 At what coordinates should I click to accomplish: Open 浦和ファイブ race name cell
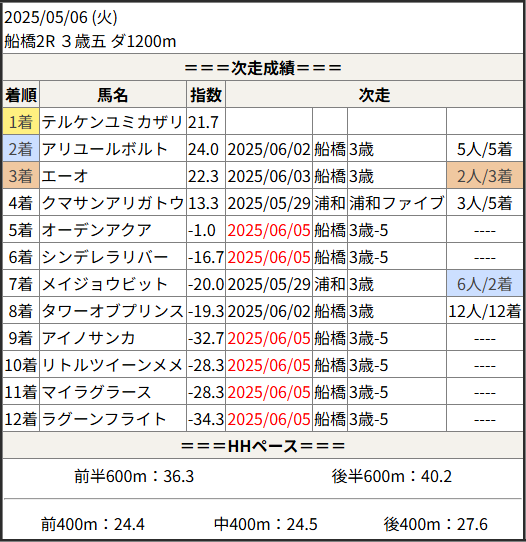click(x=397, y=203)
